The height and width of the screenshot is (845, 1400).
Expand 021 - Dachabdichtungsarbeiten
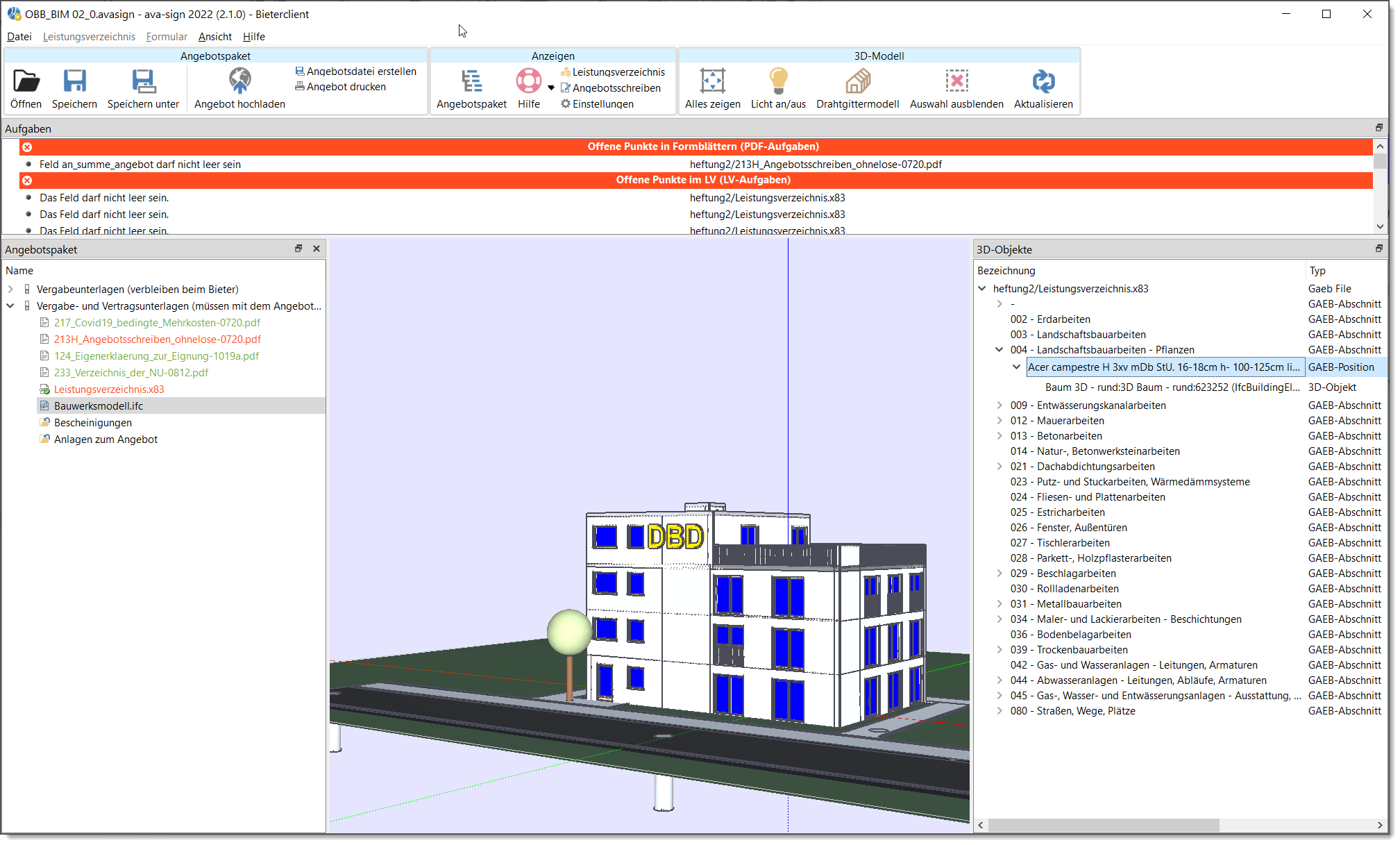click(x=1000, y=467)
